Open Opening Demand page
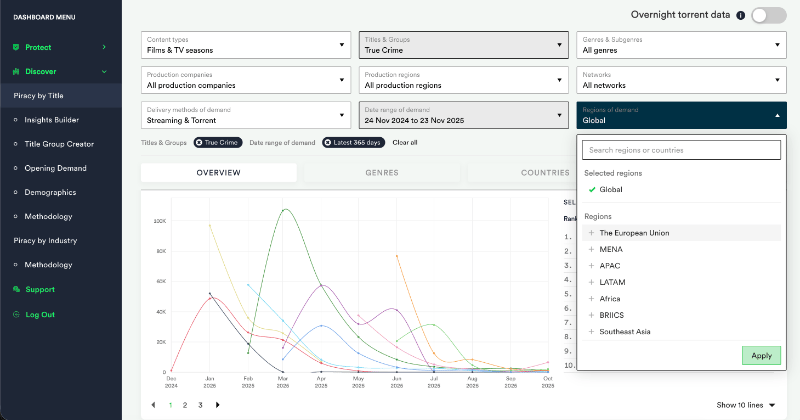800x420 pixels. click(x=55, y=168)
